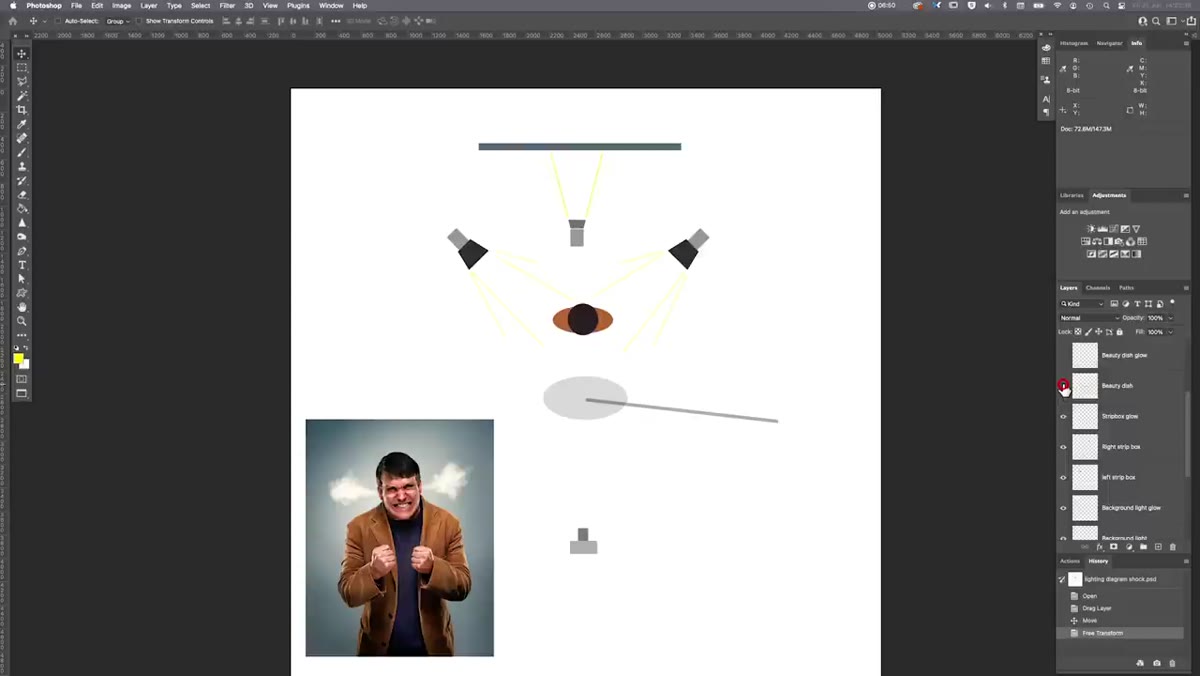
Task: Open layer styles fx menu
Action: click(x=1100, y=547)
